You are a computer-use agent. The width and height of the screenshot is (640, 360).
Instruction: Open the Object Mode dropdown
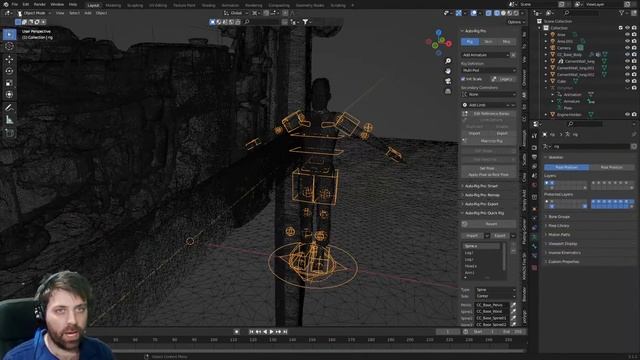tap(34, 13)
